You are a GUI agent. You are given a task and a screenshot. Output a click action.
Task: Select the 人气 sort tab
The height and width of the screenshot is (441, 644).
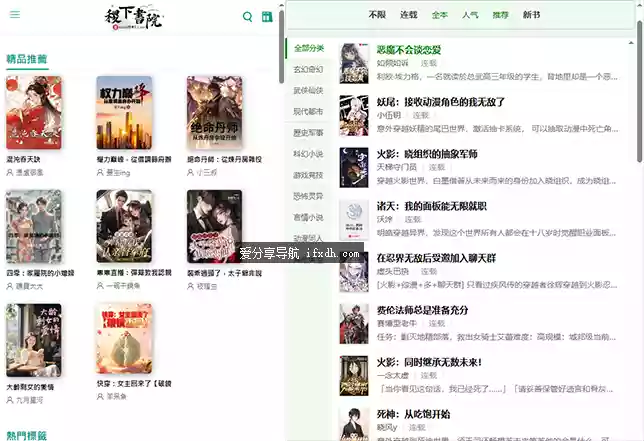point(470,15)
